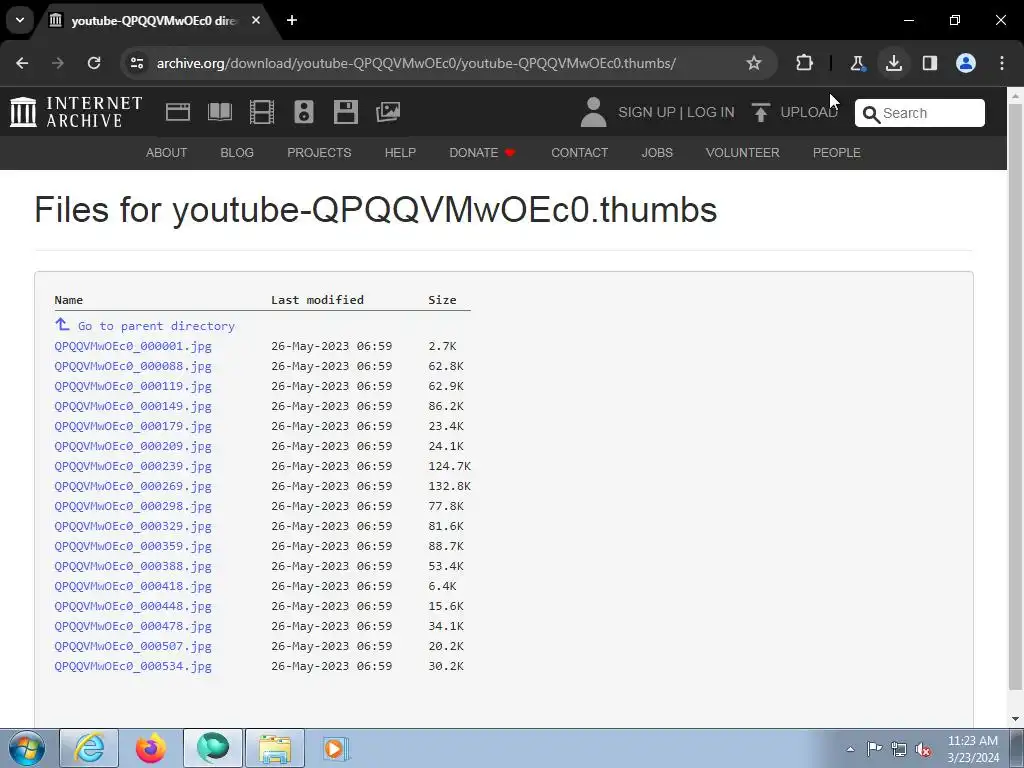Image resolution: width=1024 pixels, height=768 pixels.
Task: Launch Internet Explorer from the taskbar
Action: 89,748
